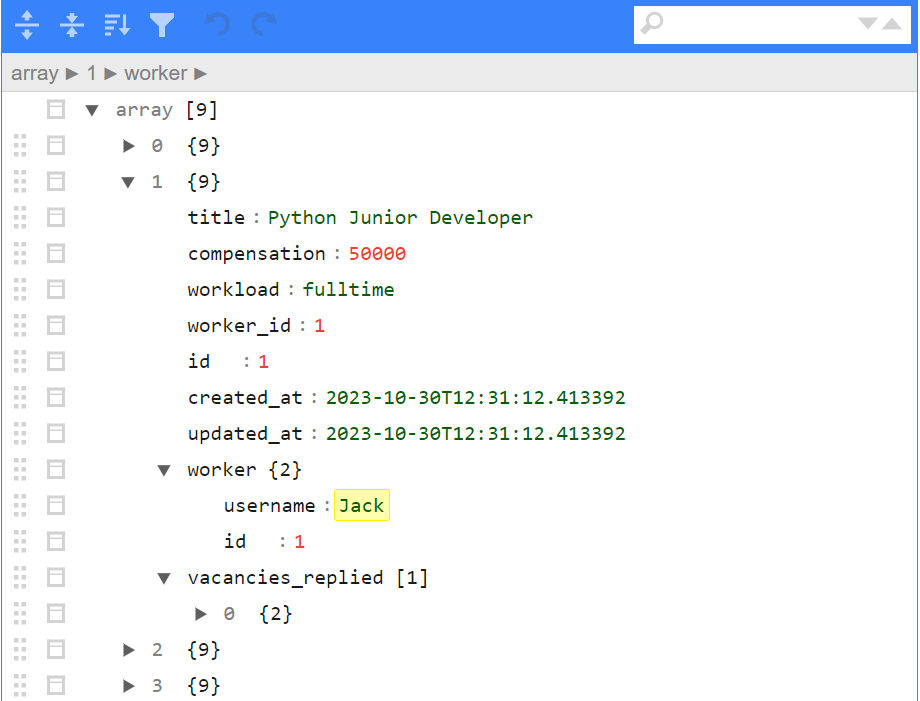Edit the value 'Python Junior Developer'

(400, 218)
